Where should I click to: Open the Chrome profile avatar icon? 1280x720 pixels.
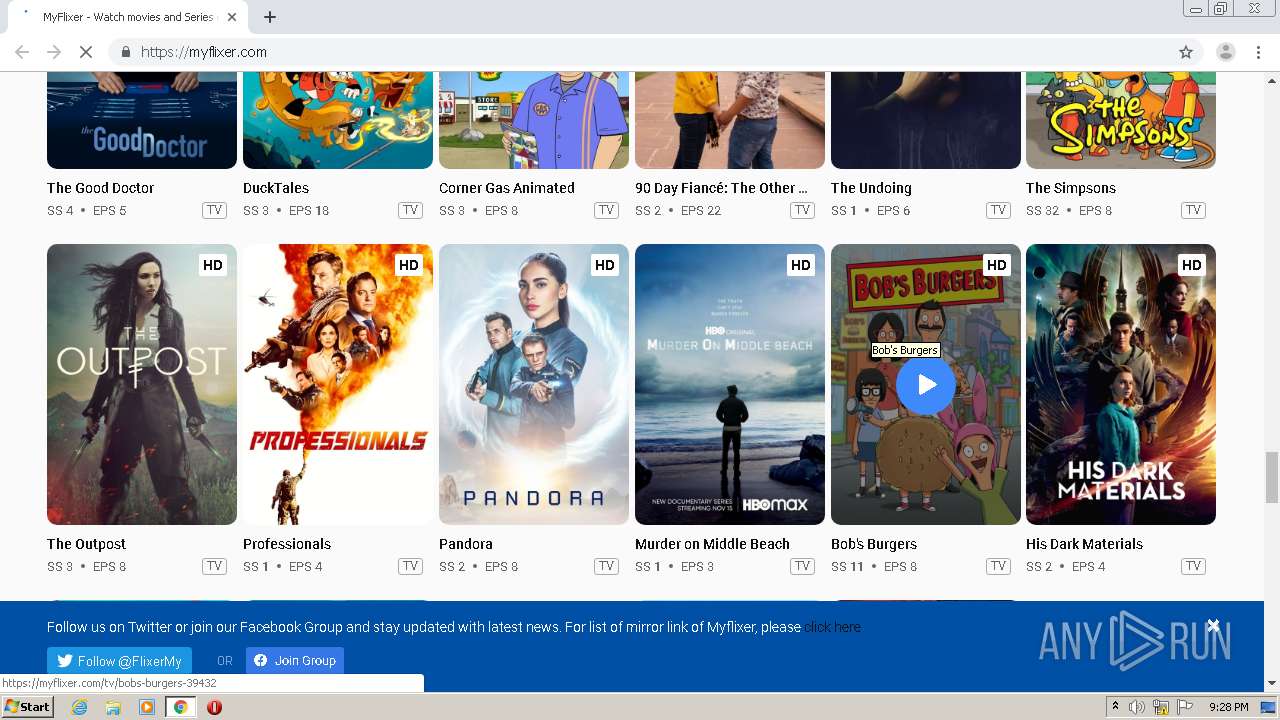click(x=1226, y=52)
